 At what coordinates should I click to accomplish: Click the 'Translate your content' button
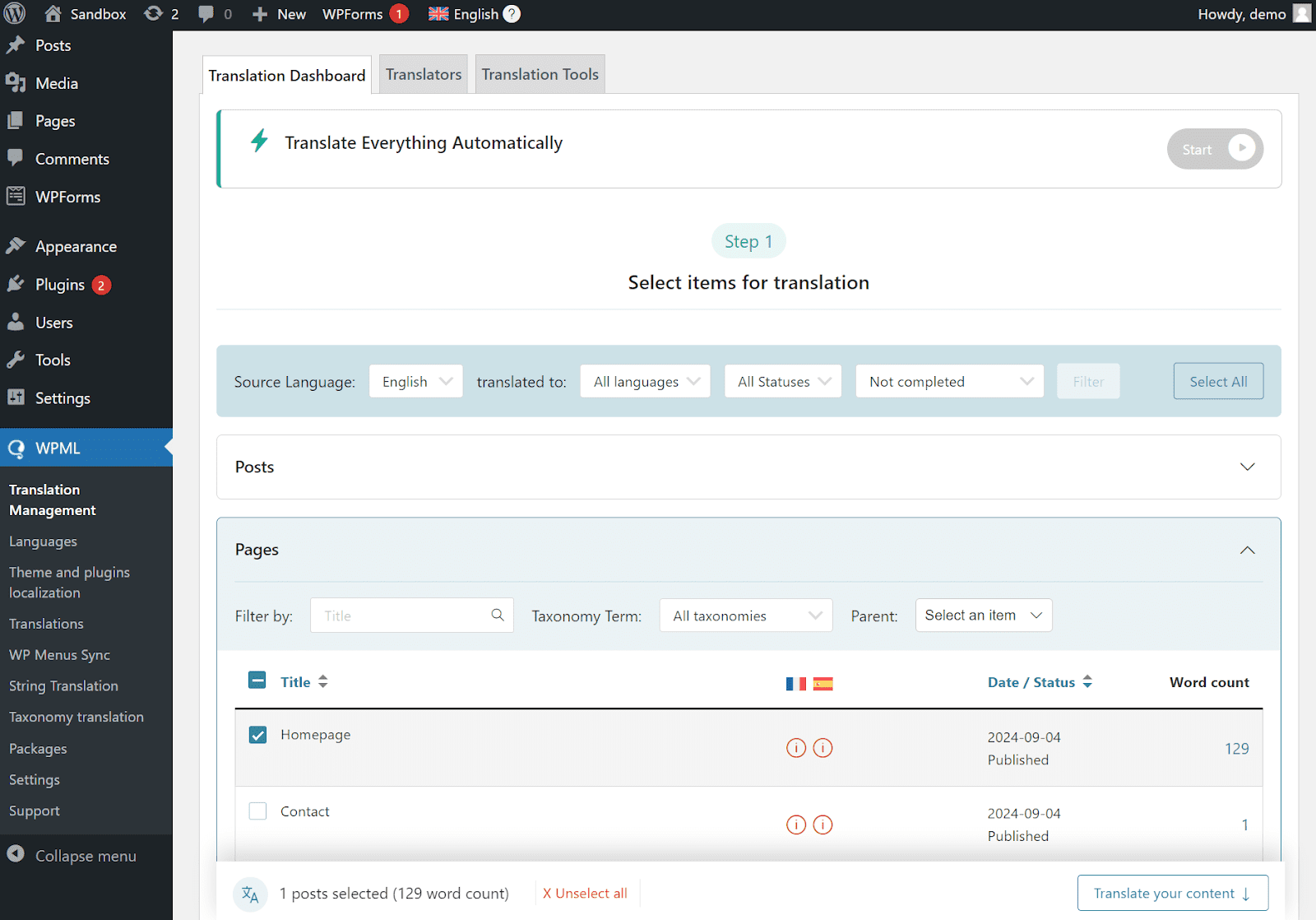point(1171,893)
